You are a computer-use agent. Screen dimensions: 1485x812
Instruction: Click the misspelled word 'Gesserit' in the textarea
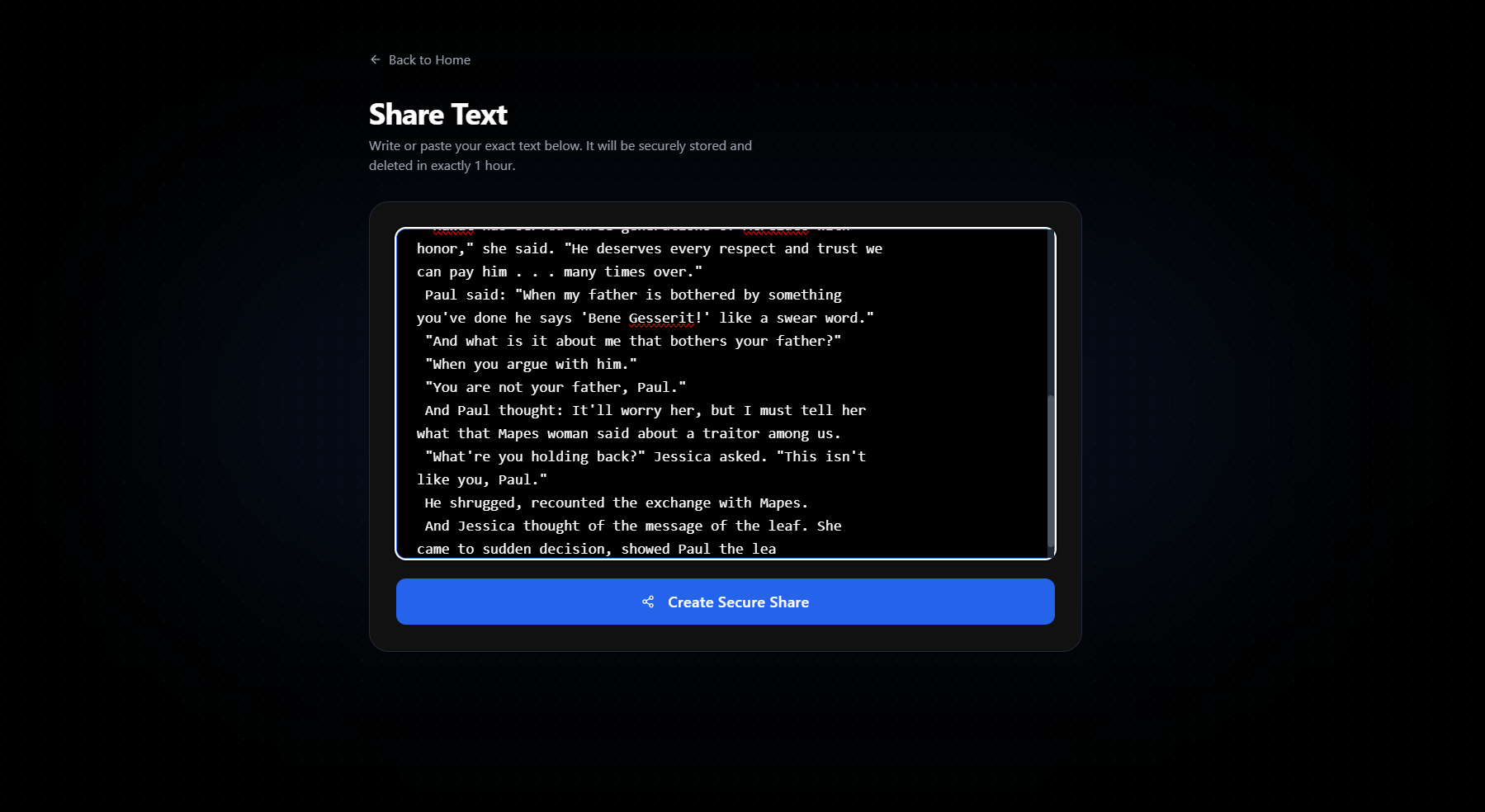pos(662,319)
